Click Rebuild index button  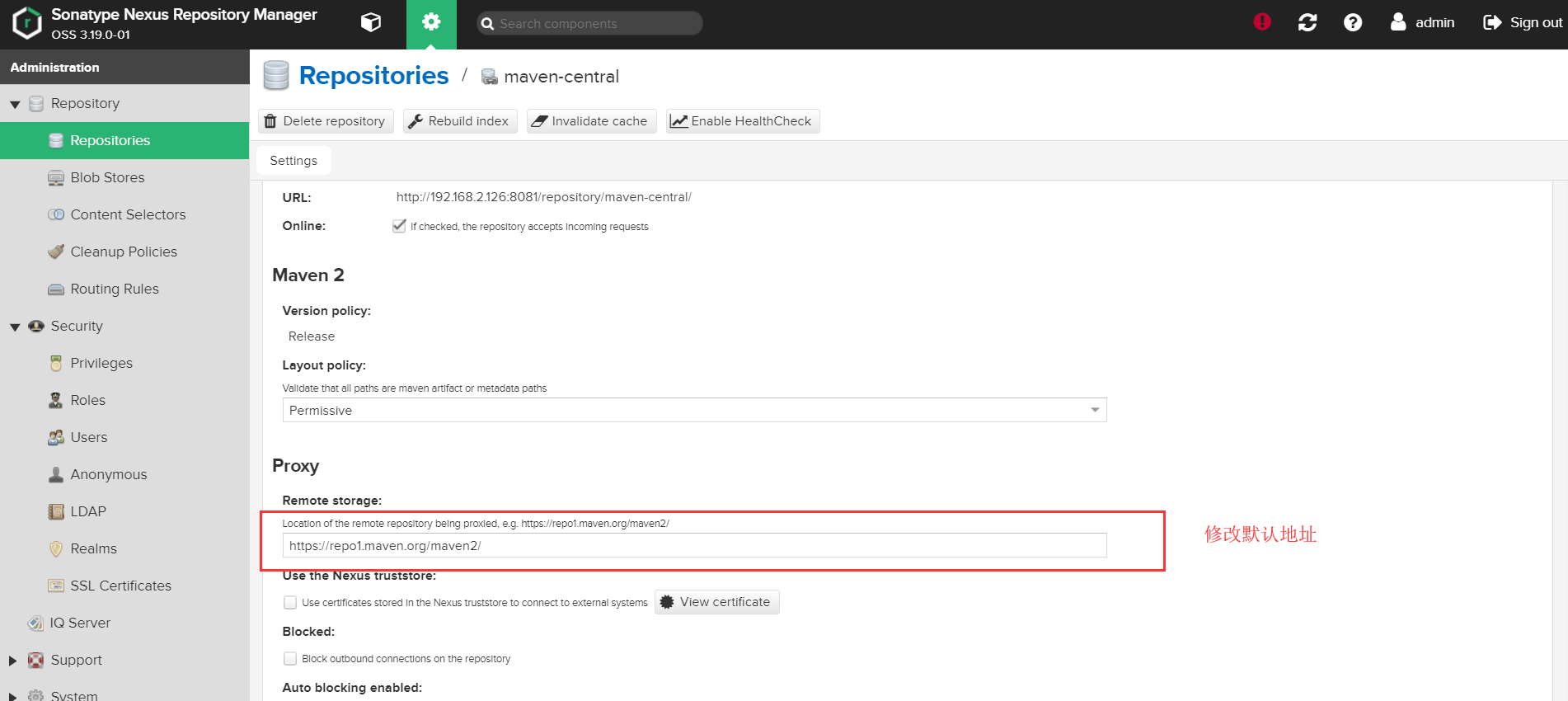pyautogui.click(x=460, y=121)
